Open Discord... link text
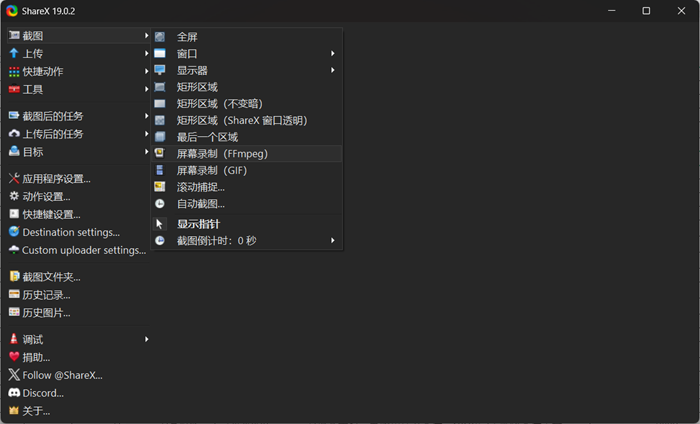The image size is (700, 424). click(43, 393)
